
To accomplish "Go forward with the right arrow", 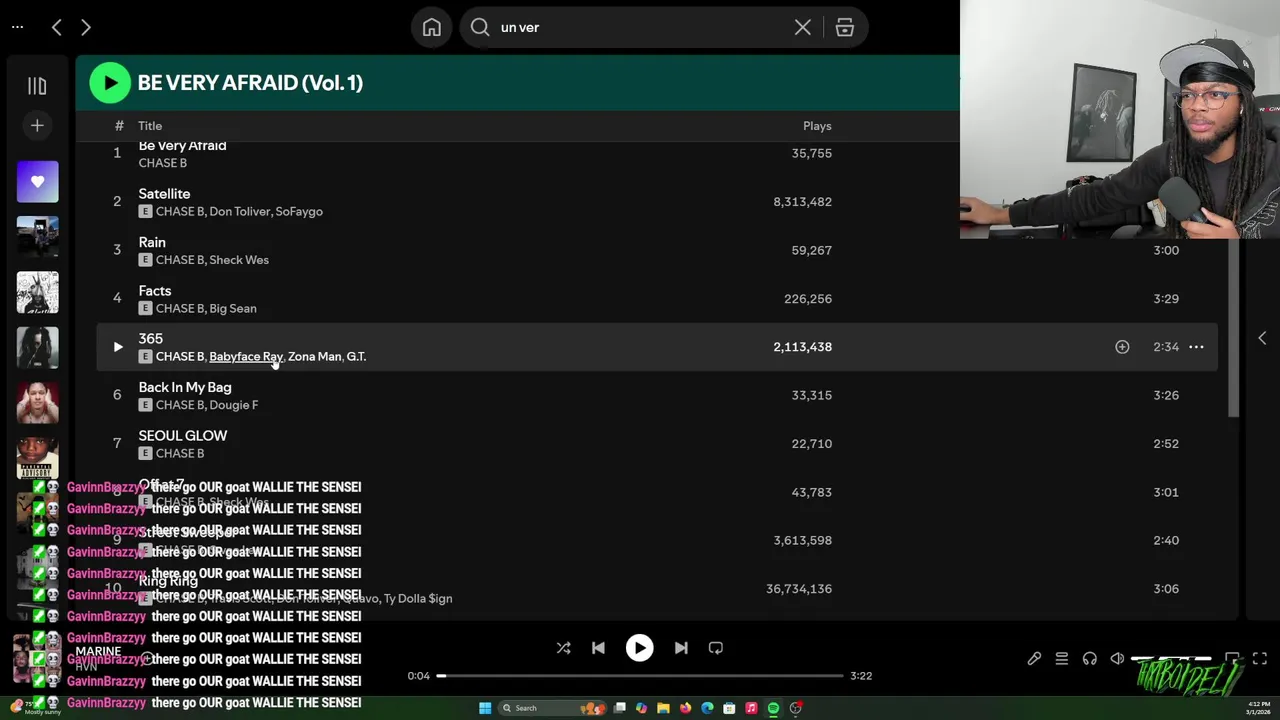I will point(86,28).
